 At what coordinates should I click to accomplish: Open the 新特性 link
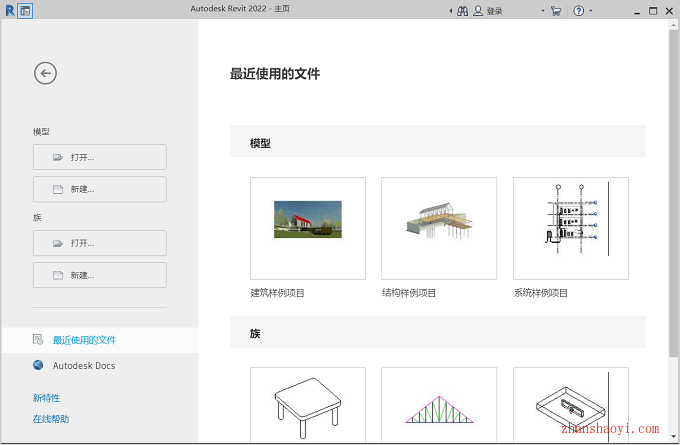pos(46,398)
